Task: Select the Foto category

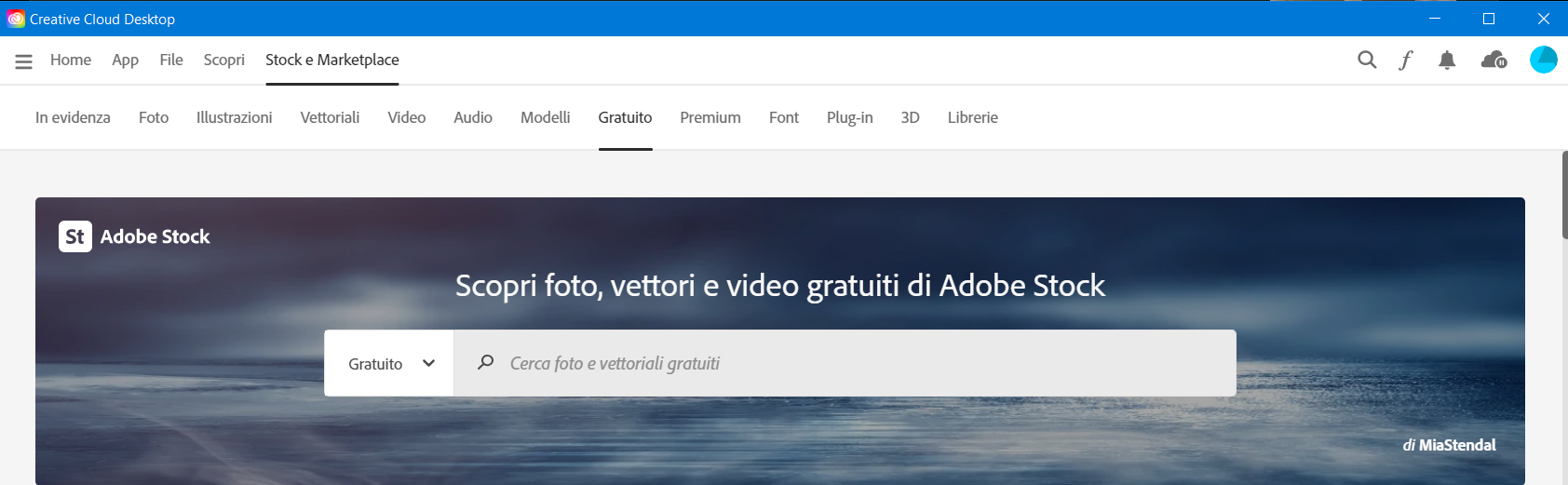Action: point(154,117)
